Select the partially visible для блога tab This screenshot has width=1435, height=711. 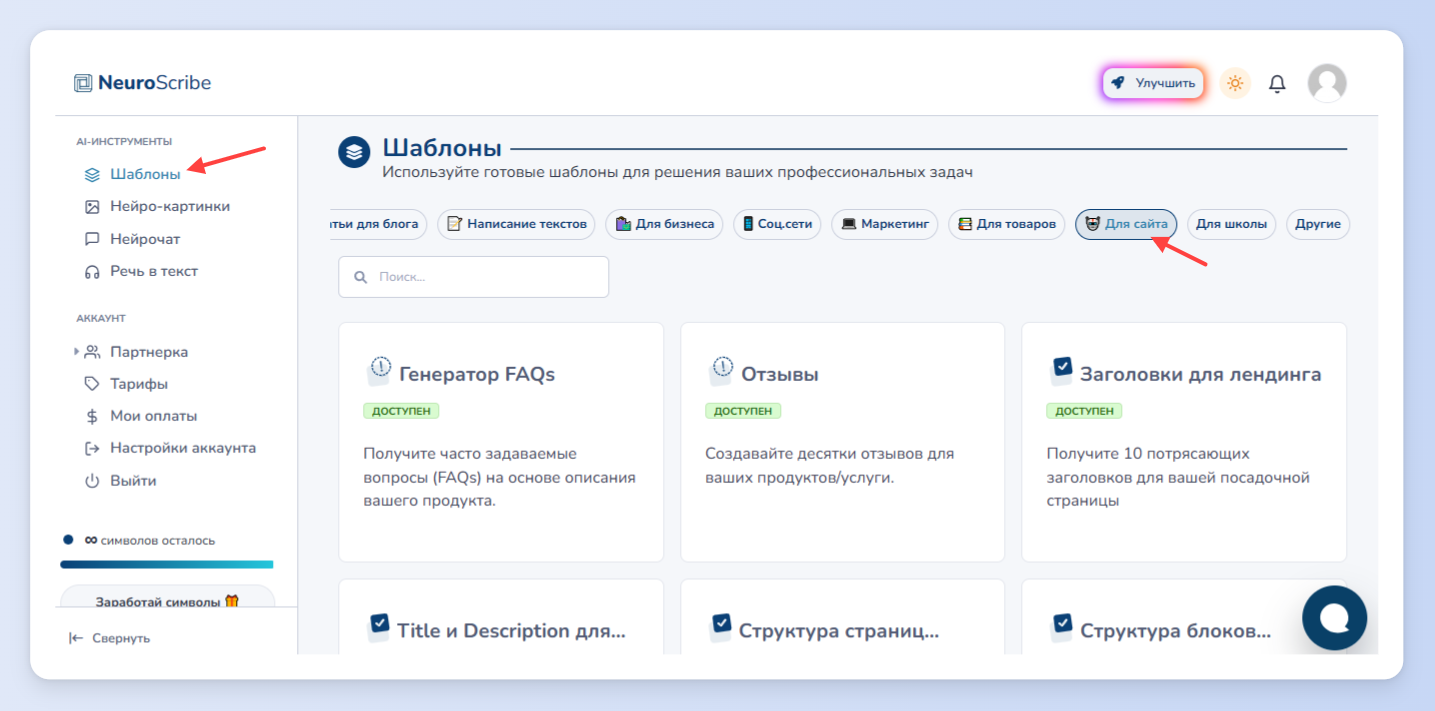(378, 224)
